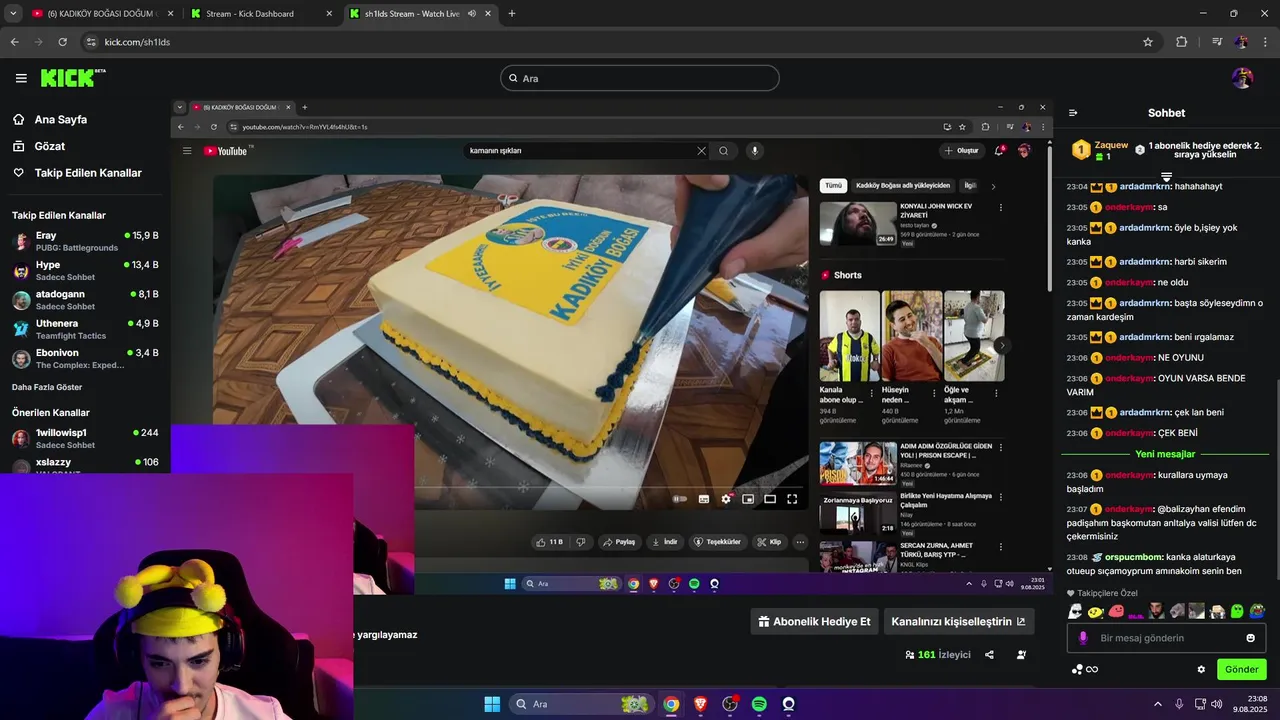This screenshot has height=720, width=1280.
Task: Reload the Kick page
Action: click(x=62, y=42)
